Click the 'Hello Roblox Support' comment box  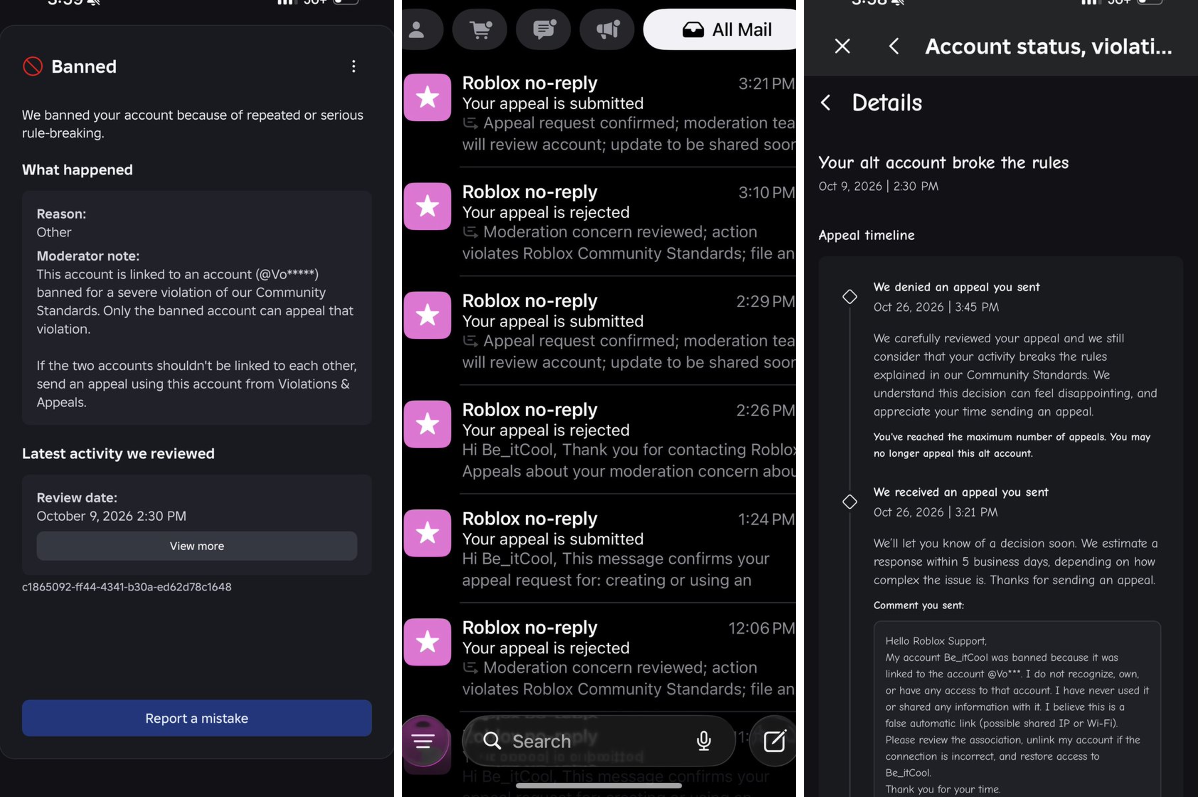(x=1017, y=709)
